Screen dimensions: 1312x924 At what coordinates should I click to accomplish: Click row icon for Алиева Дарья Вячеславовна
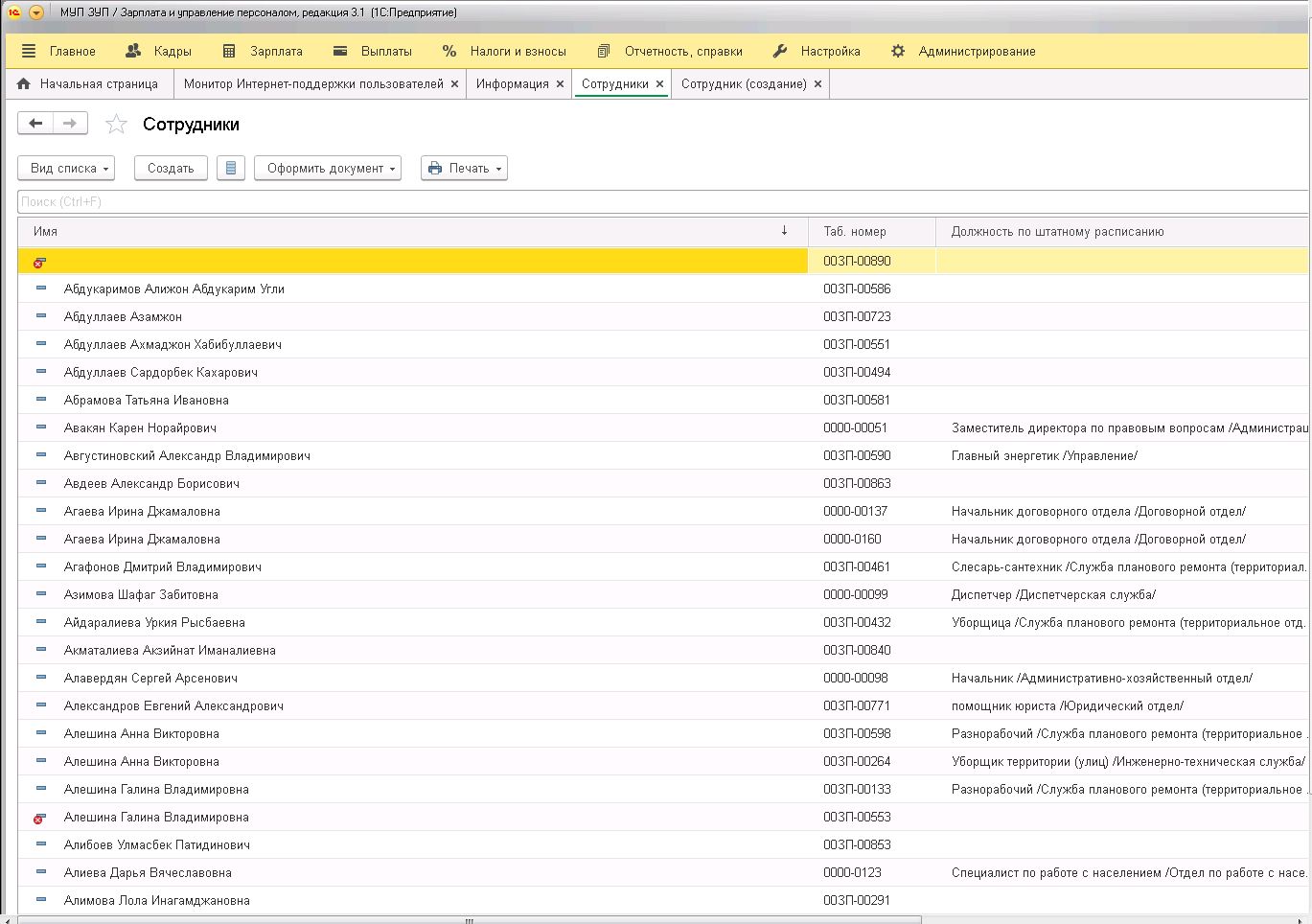click(41, 872)
